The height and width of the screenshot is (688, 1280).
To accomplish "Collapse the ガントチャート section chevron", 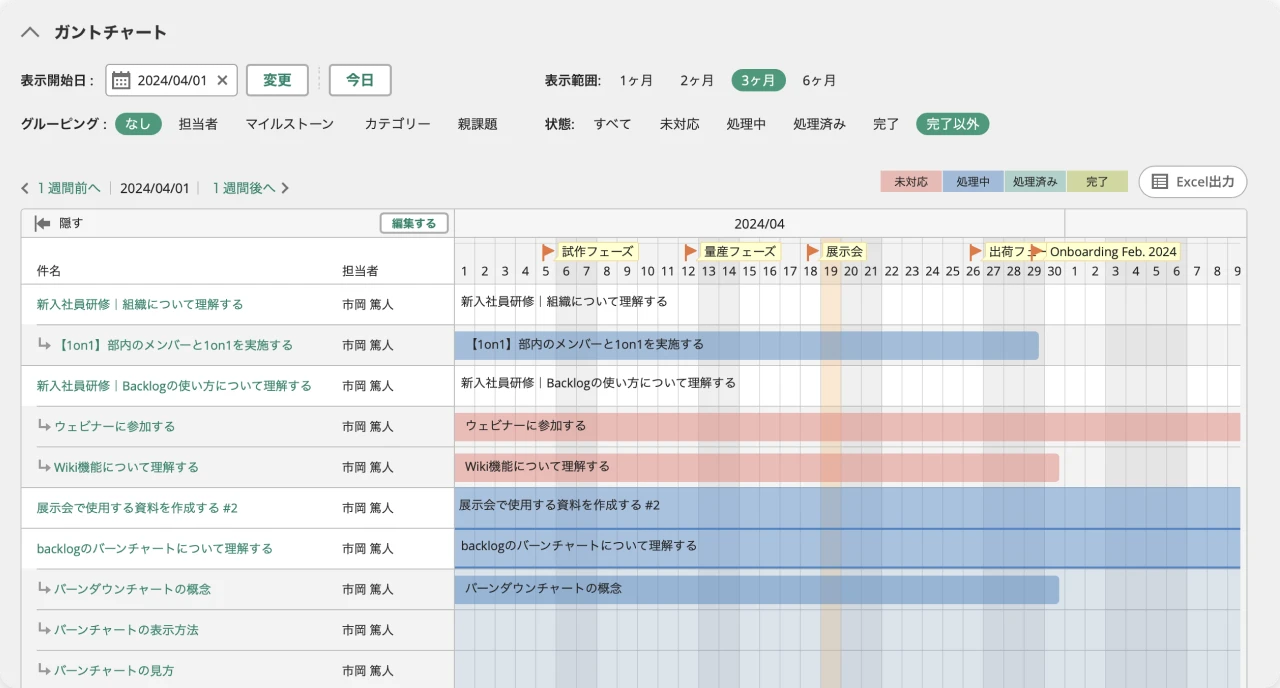I will (x=30, y=32).
